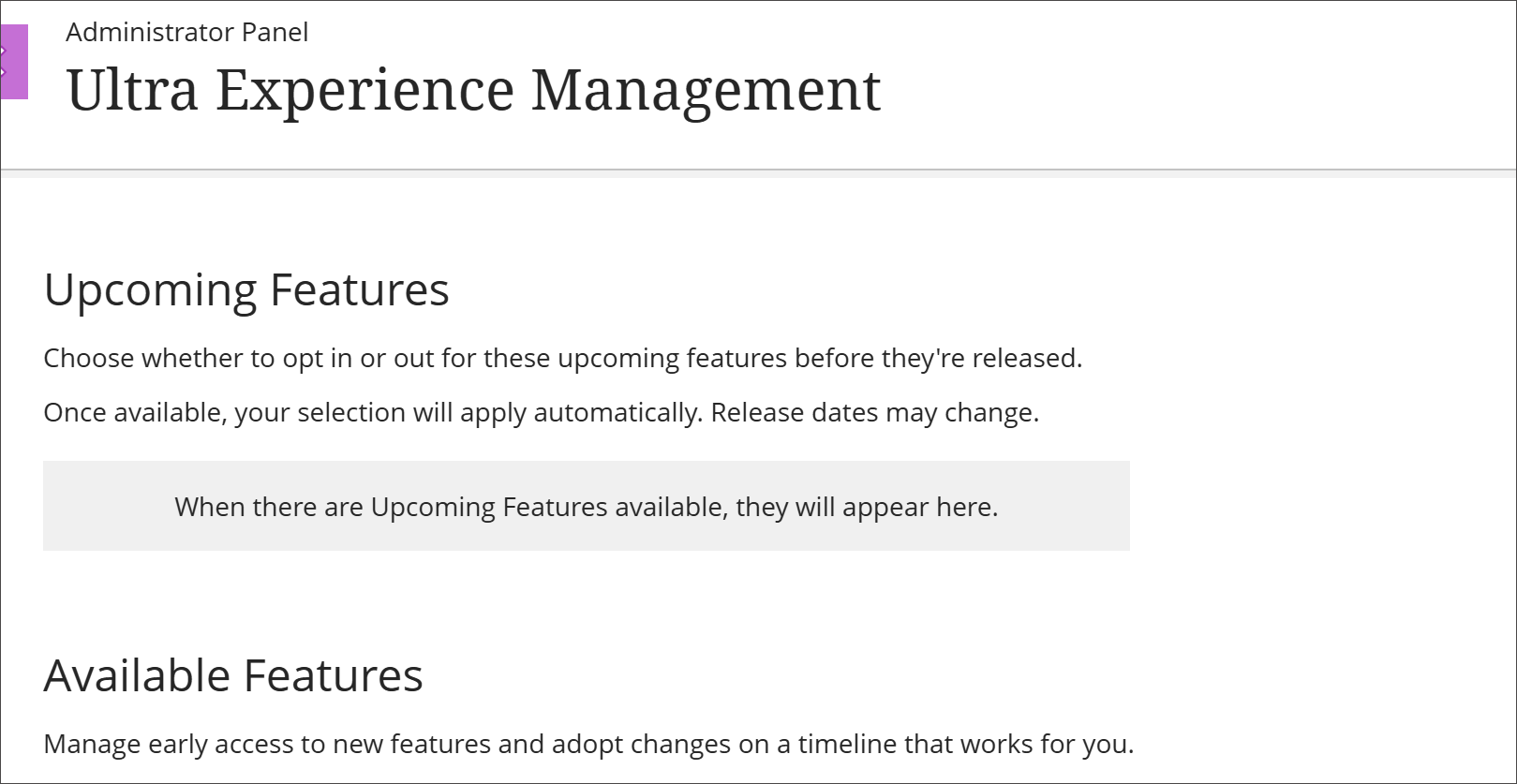Click the manage early access description text
The image size is (1517, 784).
pos(587,745)
